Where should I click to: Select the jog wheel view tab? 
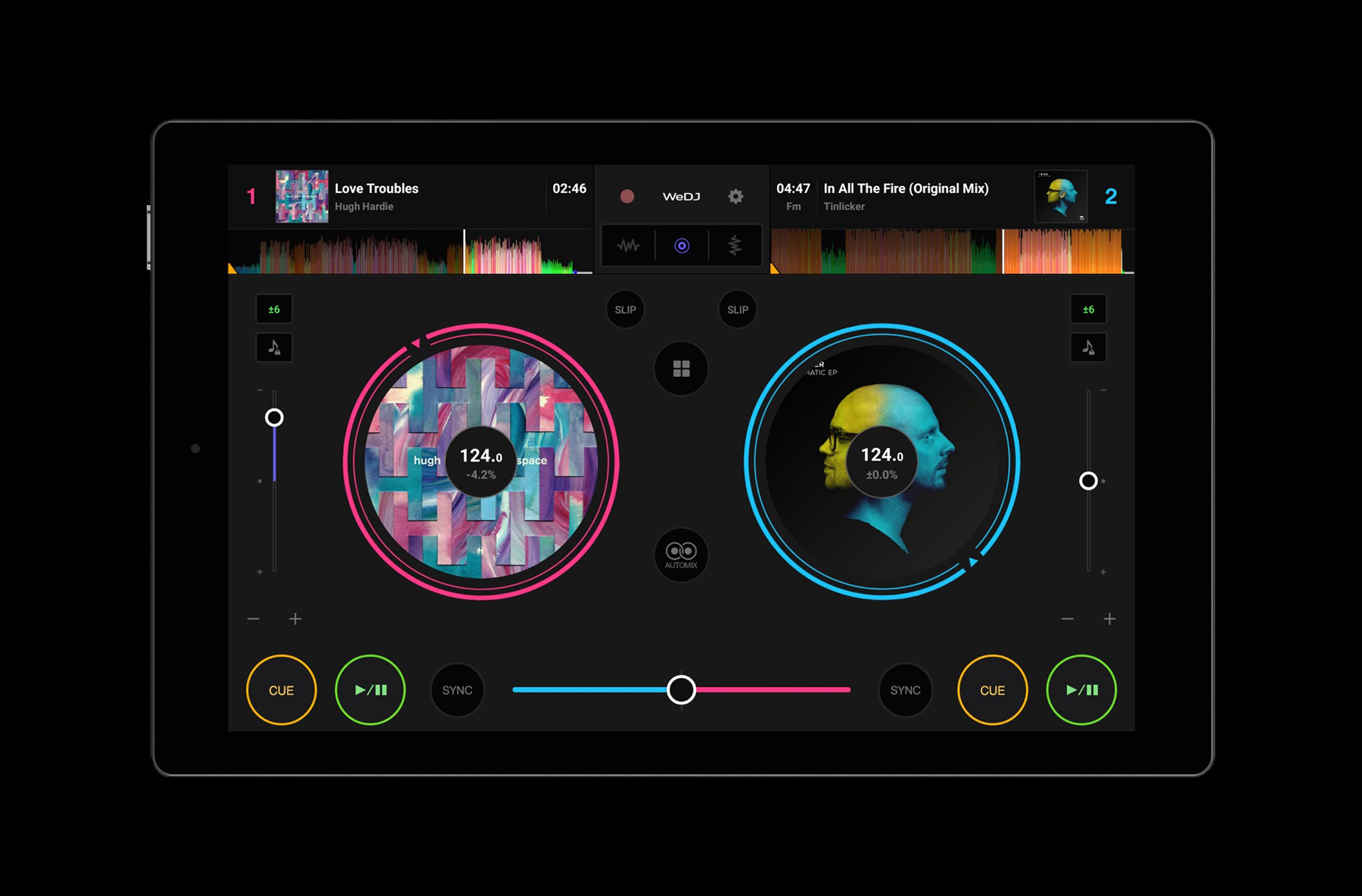tap(682, 246)
